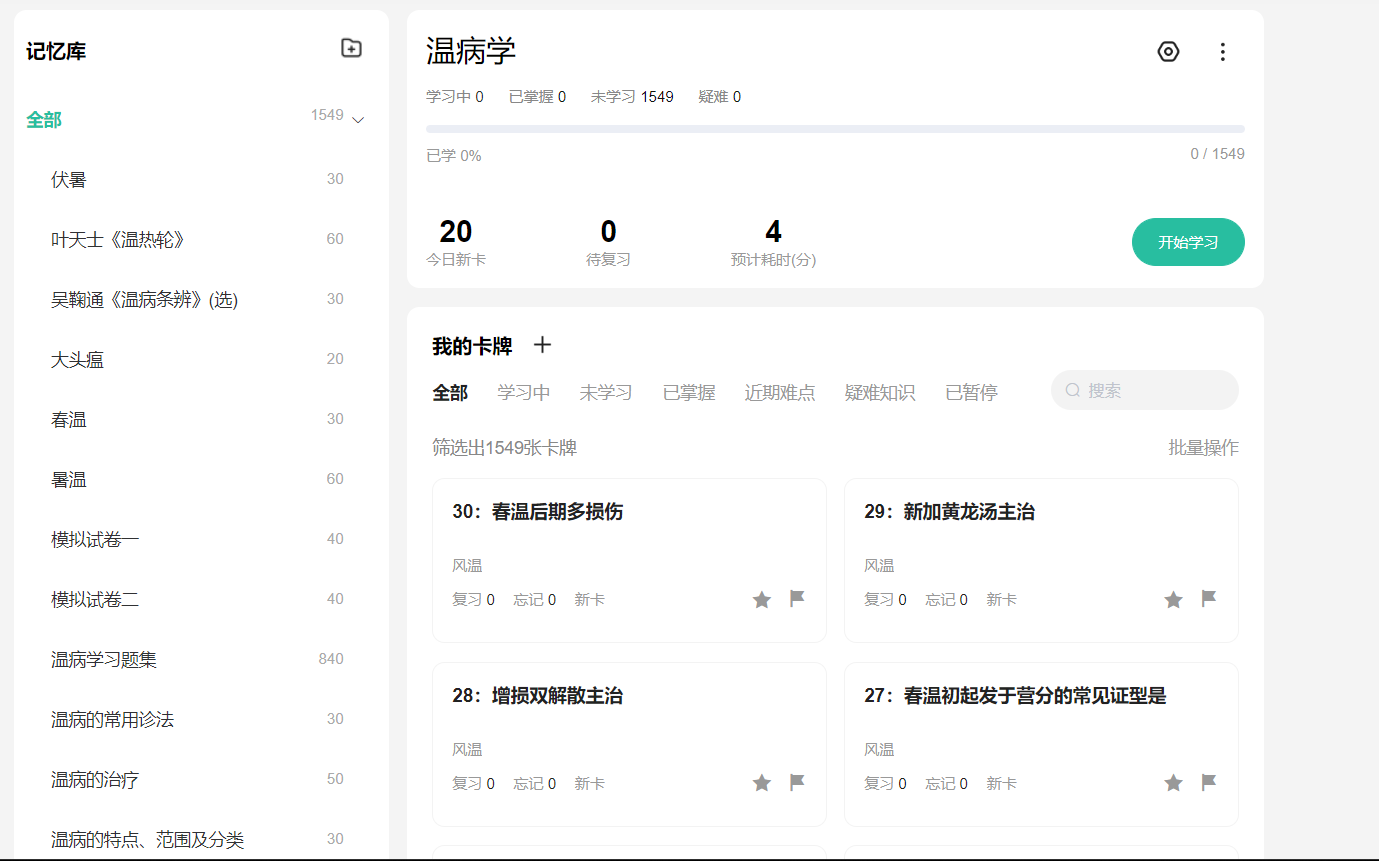
Task: Click the 温病学习题集 count 840
Action: pos(331,659)
